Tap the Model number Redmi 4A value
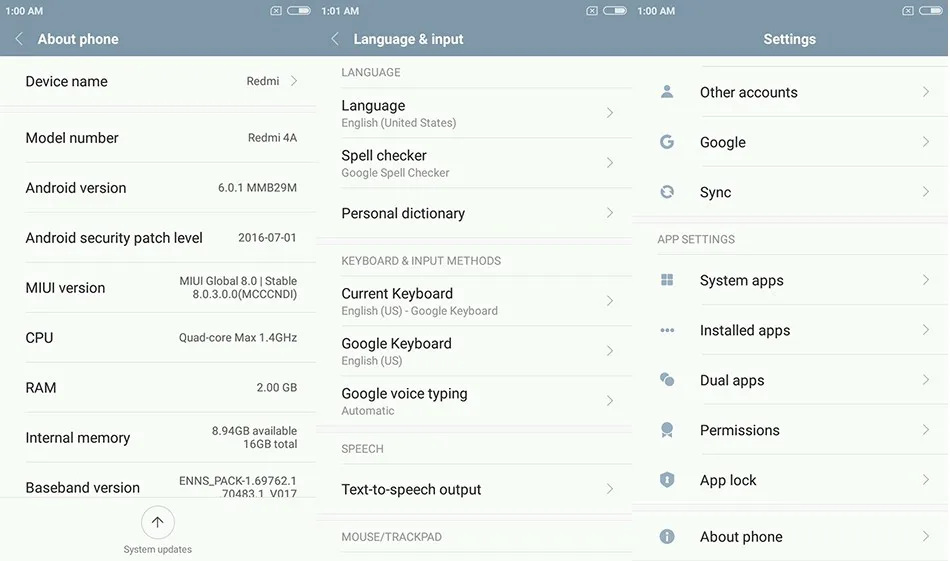 pos(272,138)
